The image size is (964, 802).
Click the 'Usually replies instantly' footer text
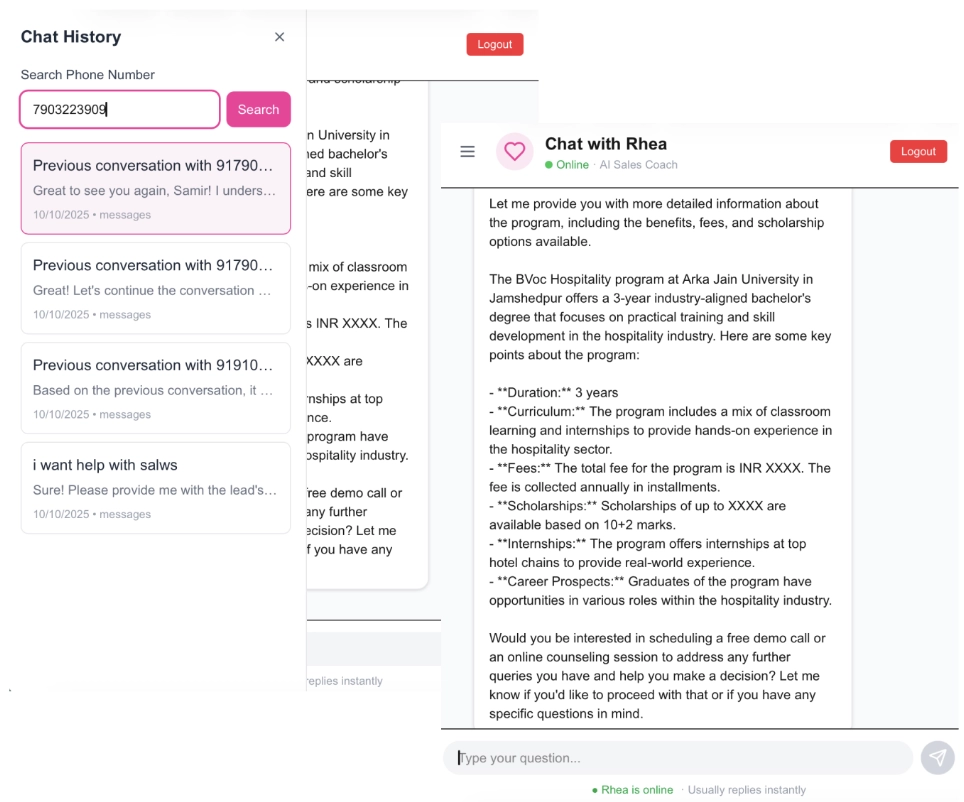click(746, 790)
